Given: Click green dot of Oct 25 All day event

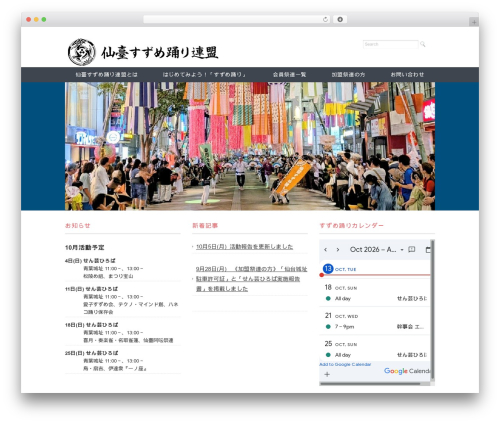Looking at the screenshot, I should 328,355.
